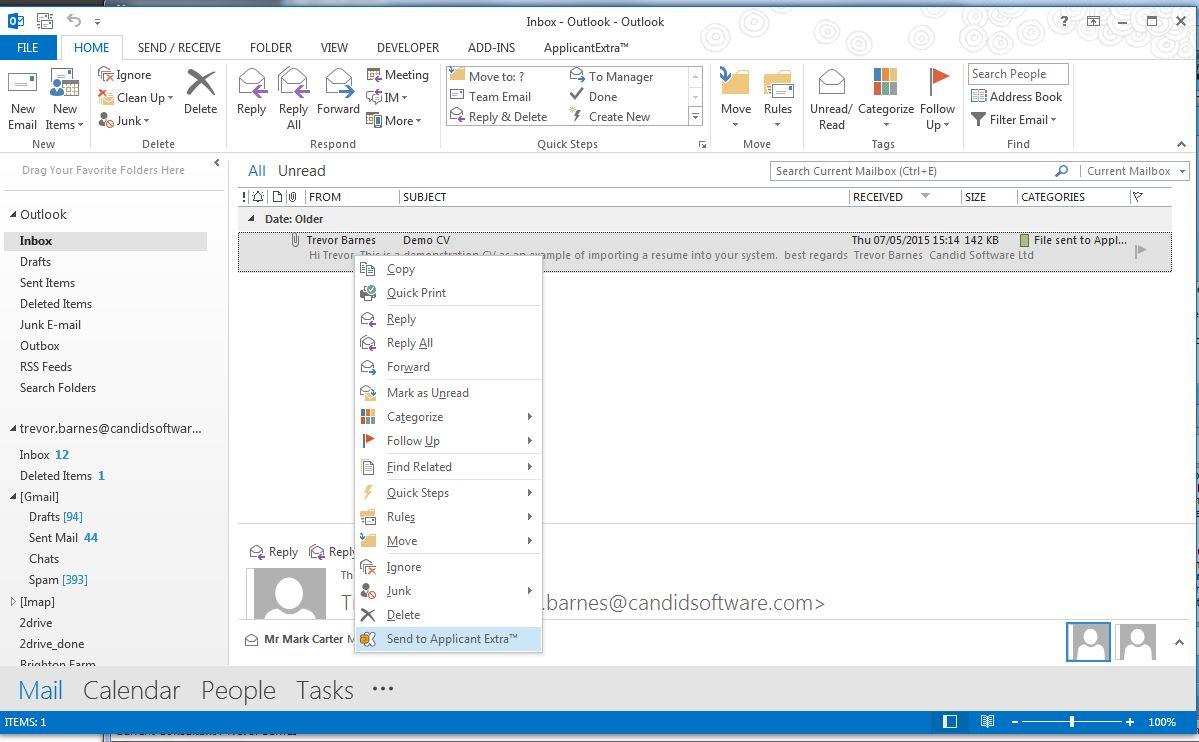The height and width of the screenshot is (742, 1199).
Task: Click the Undo arrow in title bar
Action: pos(73,21)
